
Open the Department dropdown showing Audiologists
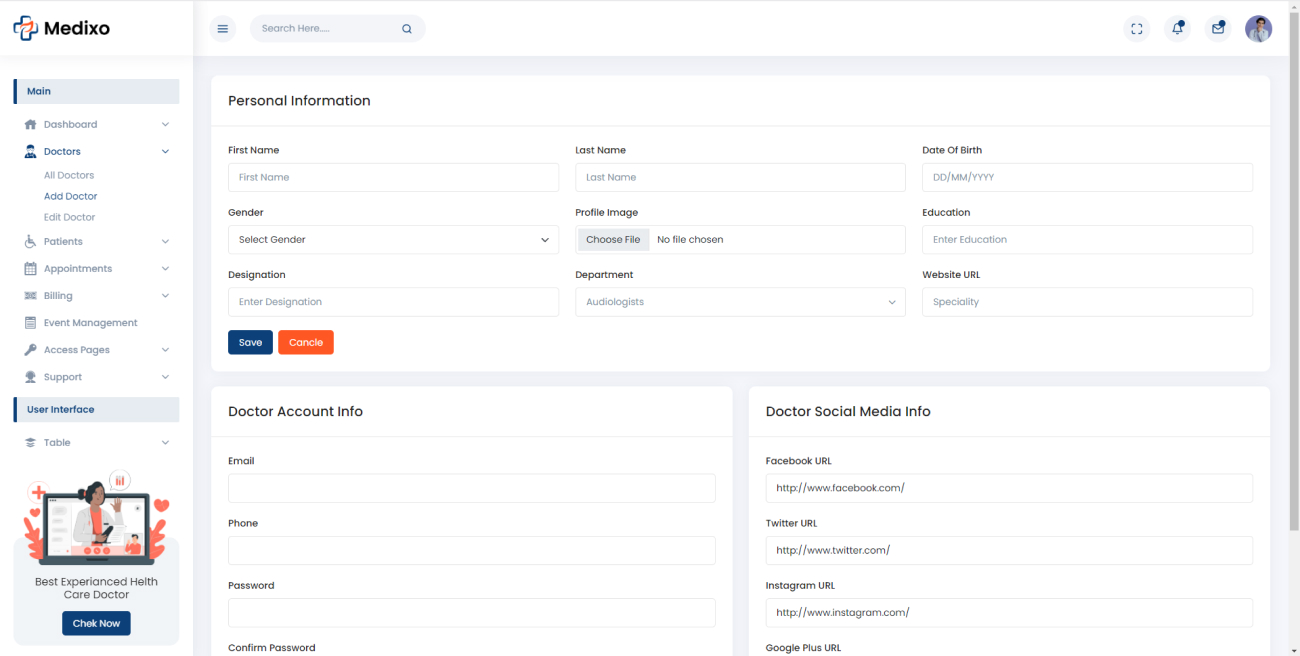pos(740,302)
